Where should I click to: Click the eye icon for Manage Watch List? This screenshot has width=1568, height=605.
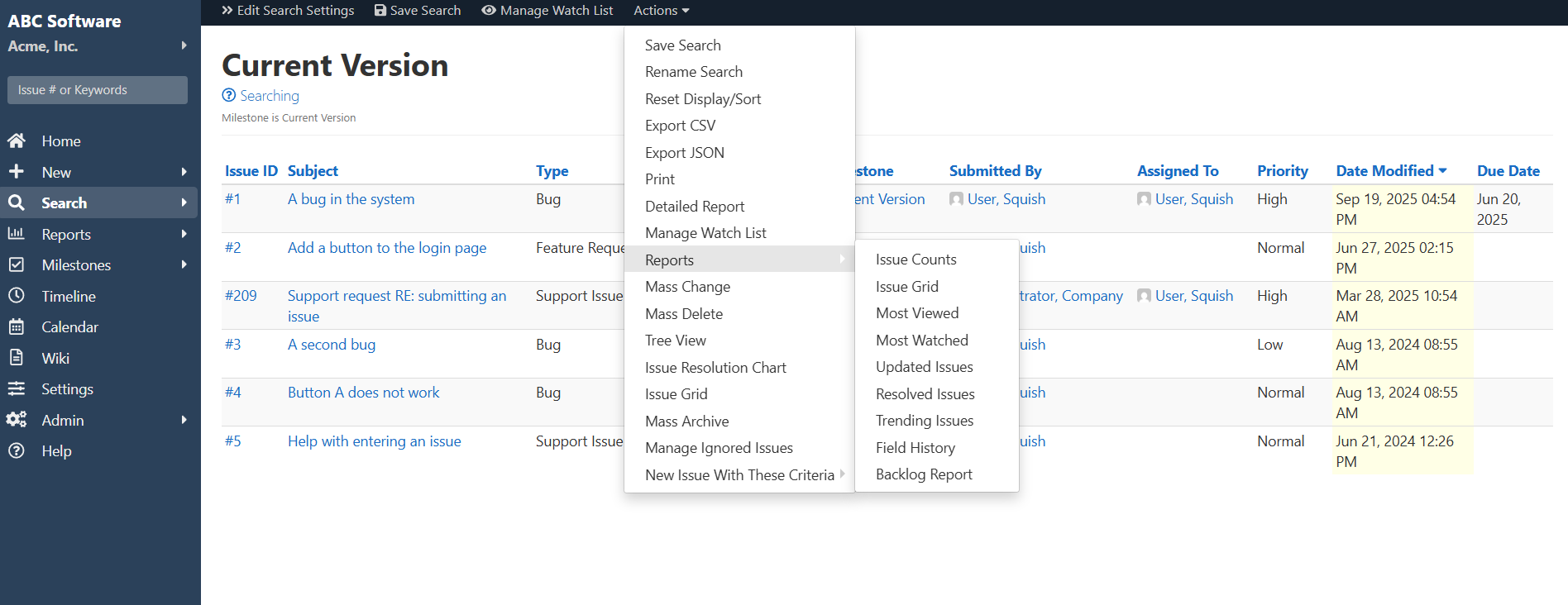pos(489,11)
